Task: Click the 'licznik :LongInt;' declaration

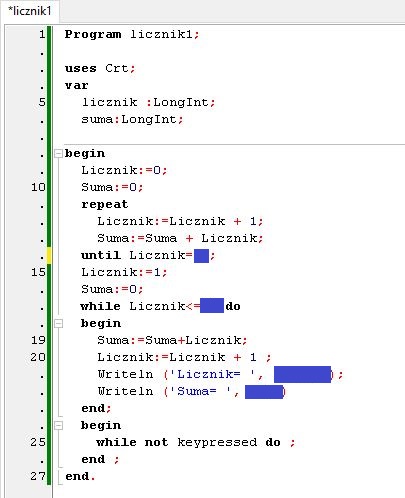Action: click(x=149, y=102)
